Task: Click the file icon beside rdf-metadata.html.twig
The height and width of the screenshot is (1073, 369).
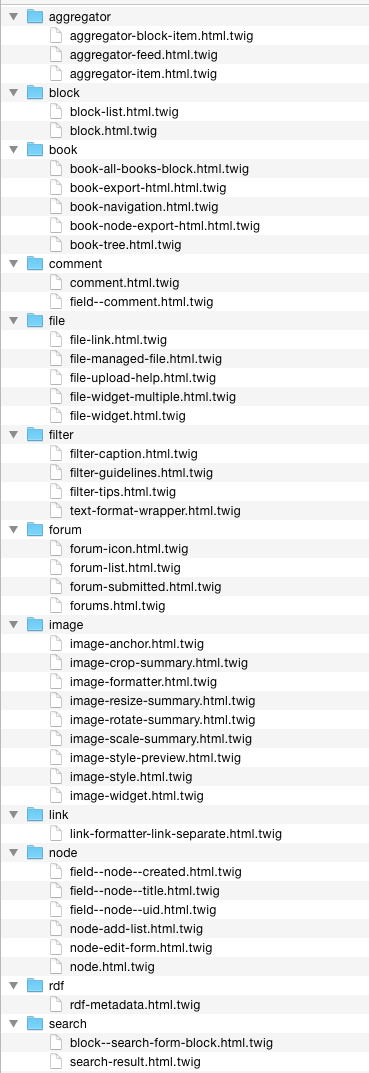Action: pyautogui.click(x=57, y=1005)
